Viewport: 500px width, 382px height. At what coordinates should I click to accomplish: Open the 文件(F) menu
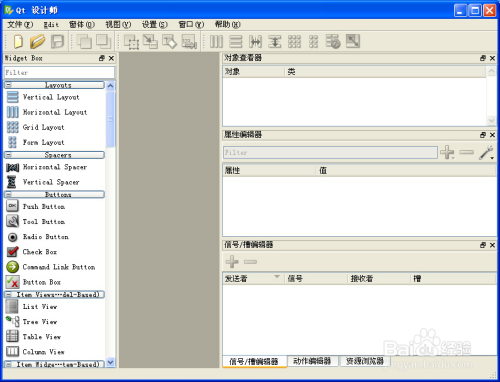coord(20,24)
